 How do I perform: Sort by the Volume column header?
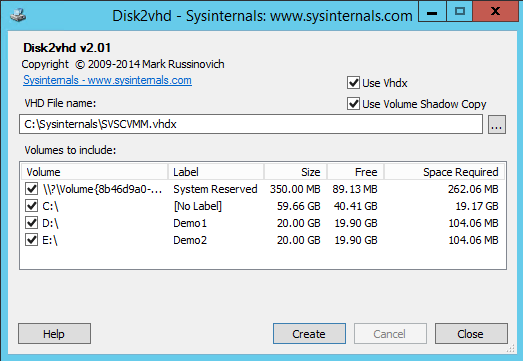(94, 172)
